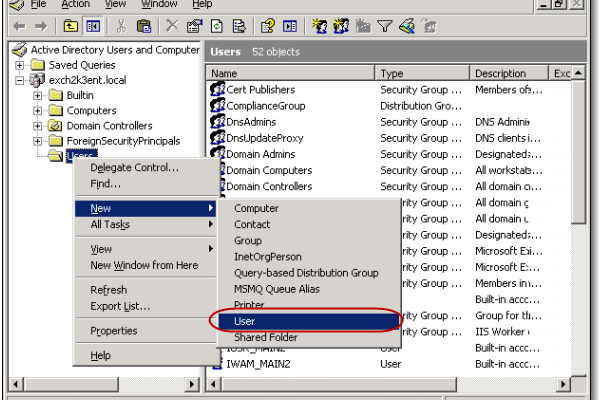Image resolution: width=608 pixels, height=400 pixels.
Task: Click the Create new user toolbar icon
Action: (x=321, y=25)
